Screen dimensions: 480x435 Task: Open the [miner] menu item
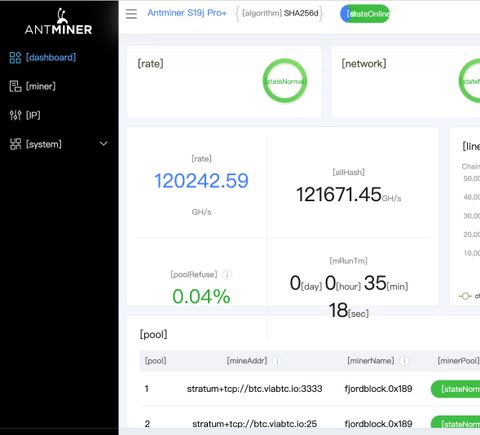tap(41, 86)
